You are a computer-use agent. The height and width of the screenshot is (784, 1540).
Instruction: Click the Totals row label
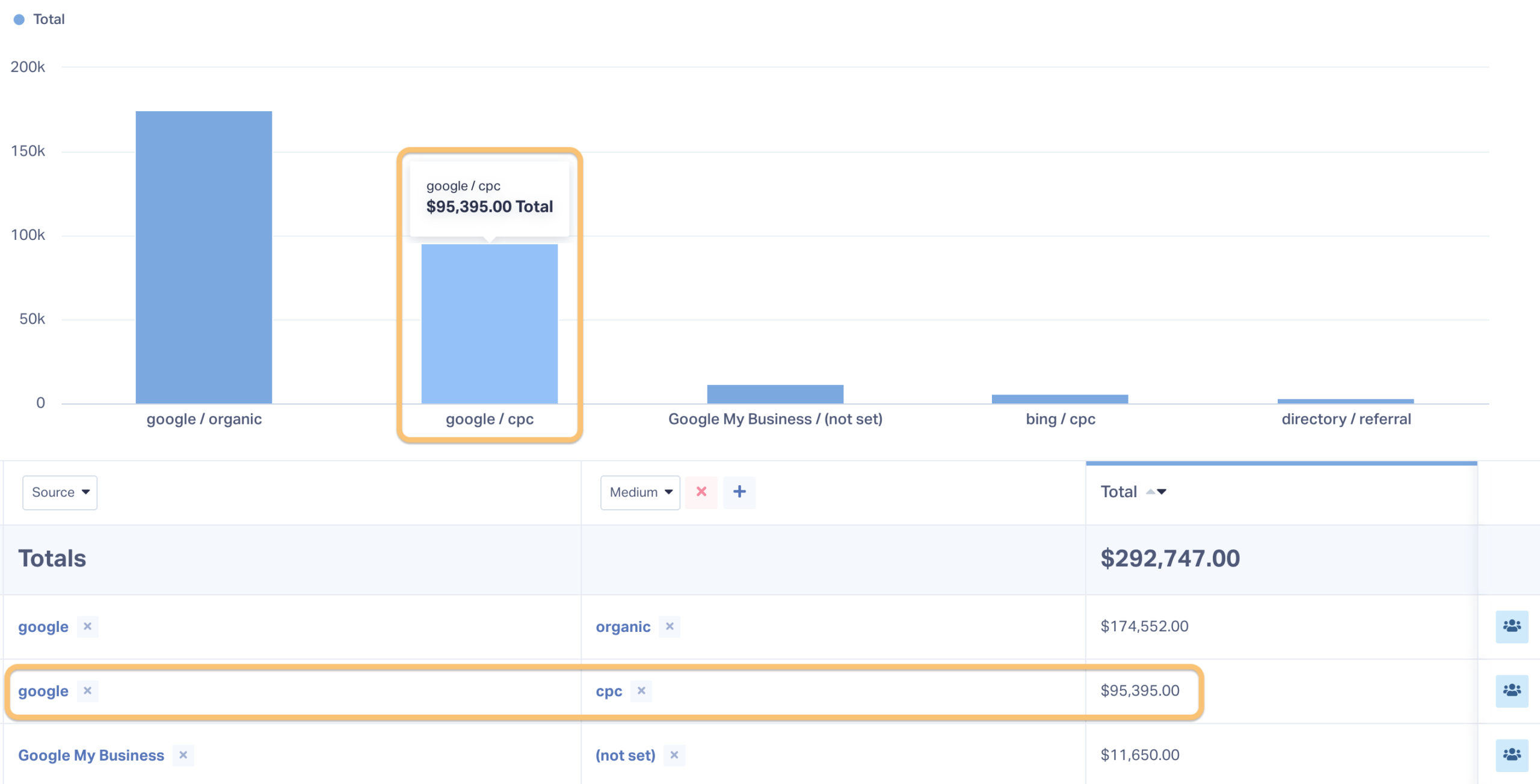[x=52, y=559]
